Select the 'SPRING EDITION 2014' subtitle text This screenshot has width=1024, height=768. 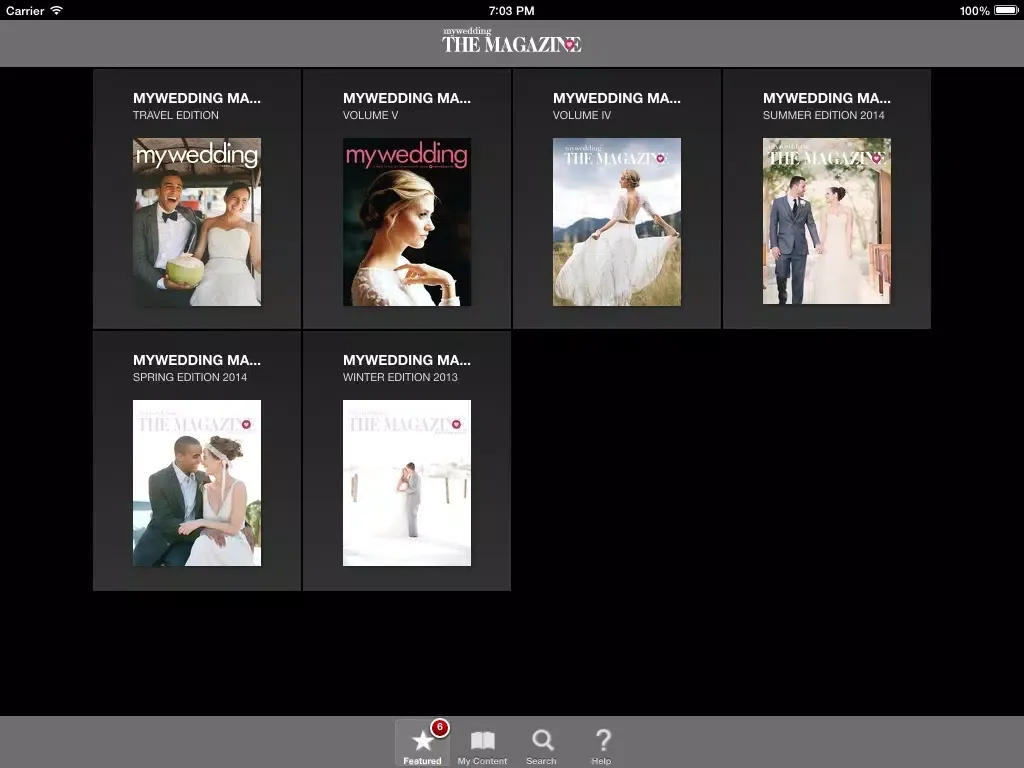(190, 377)
